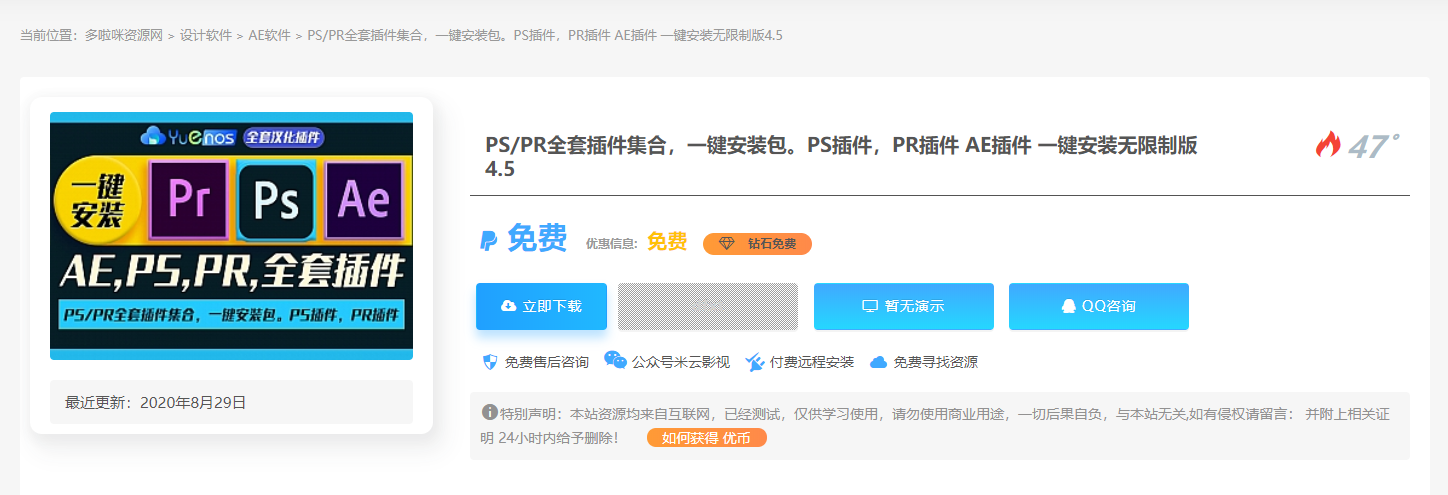This screenshot has width=1448, height=495.
Task: Open QQ咨询 consultation button
Action: click(1098, 306)
